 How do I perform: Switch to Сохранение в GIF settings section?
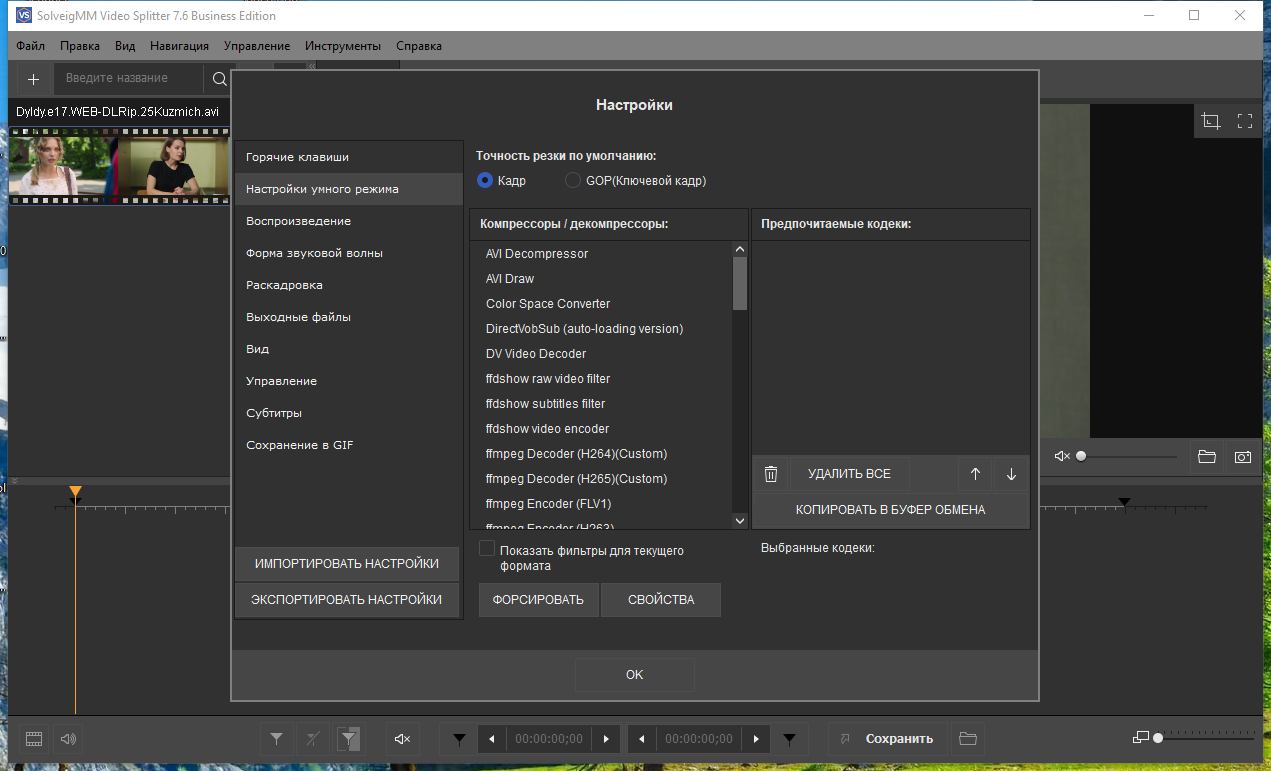[349, 445]
